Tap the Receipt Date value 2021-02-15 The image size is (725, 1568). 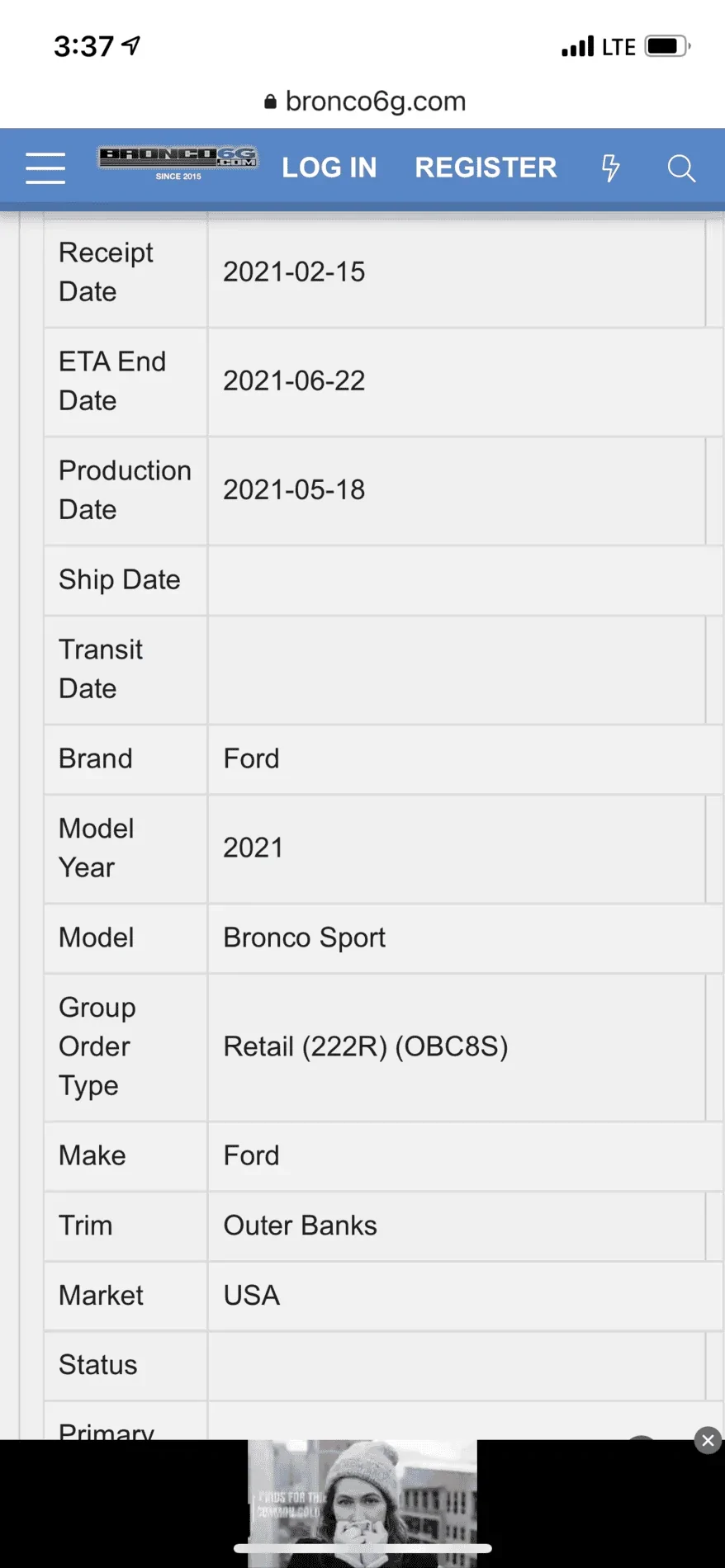[294, 272]
